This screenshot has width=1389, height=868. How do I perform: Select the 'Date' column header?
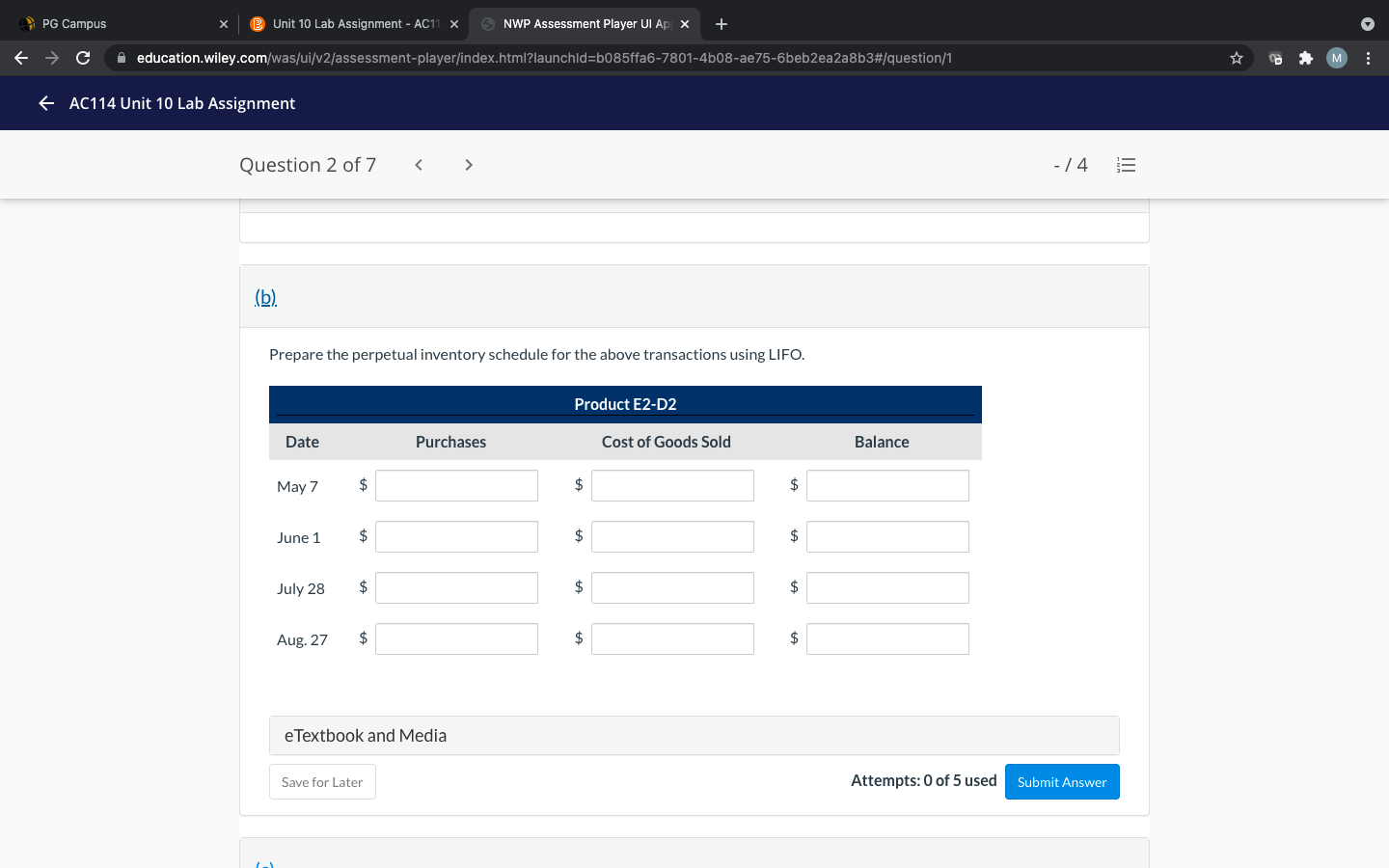pyautogui.click(x=302, y=442)
